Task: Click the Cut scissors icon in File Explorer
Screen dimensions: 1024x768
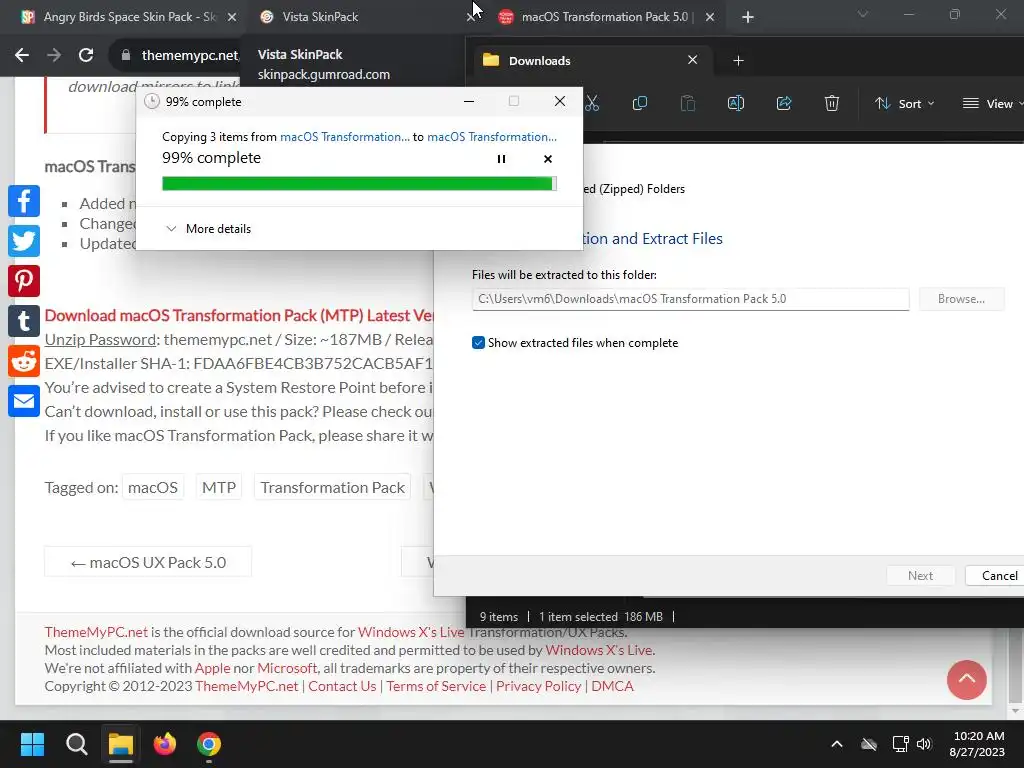Action: click(x=592, y=103)
